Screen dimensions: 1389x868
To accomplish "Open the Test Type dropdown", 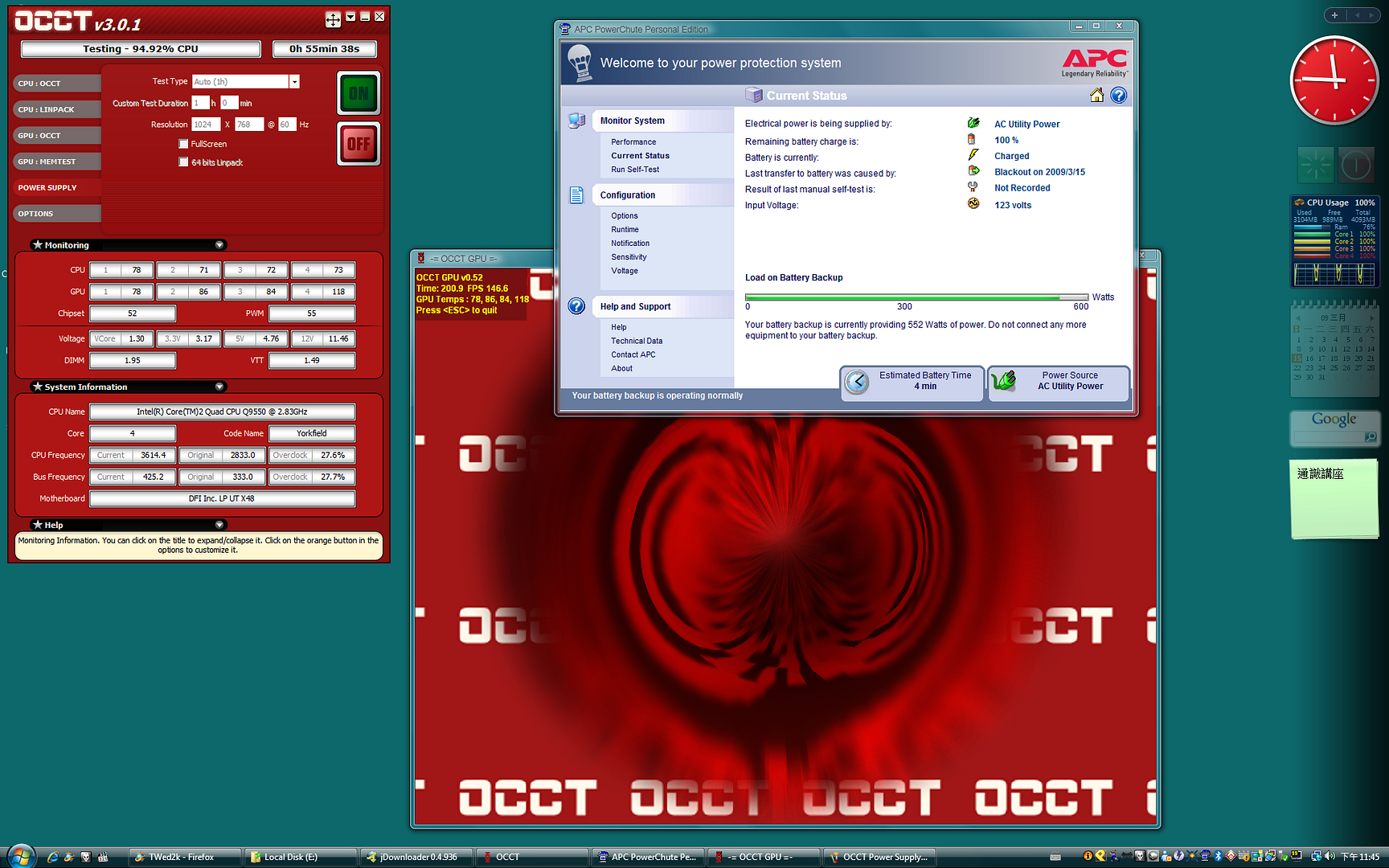I will 294,82.
